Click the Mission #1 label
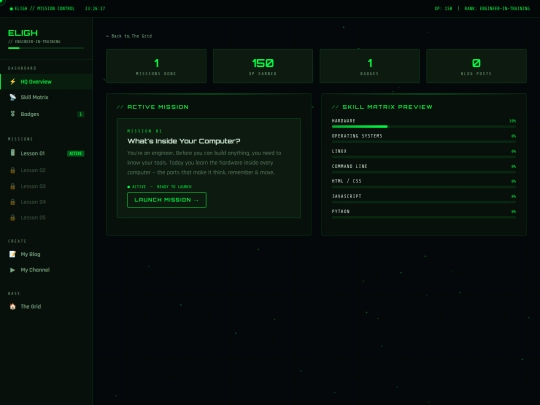 (x=144, y=131)
